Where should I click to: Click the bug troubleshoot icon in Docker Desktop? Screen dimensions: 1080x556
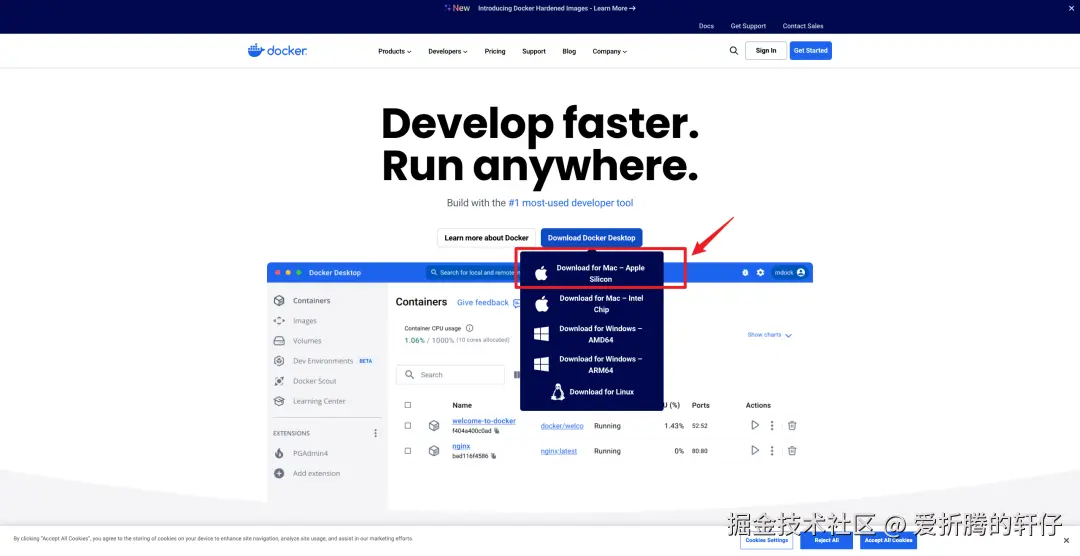745,273
